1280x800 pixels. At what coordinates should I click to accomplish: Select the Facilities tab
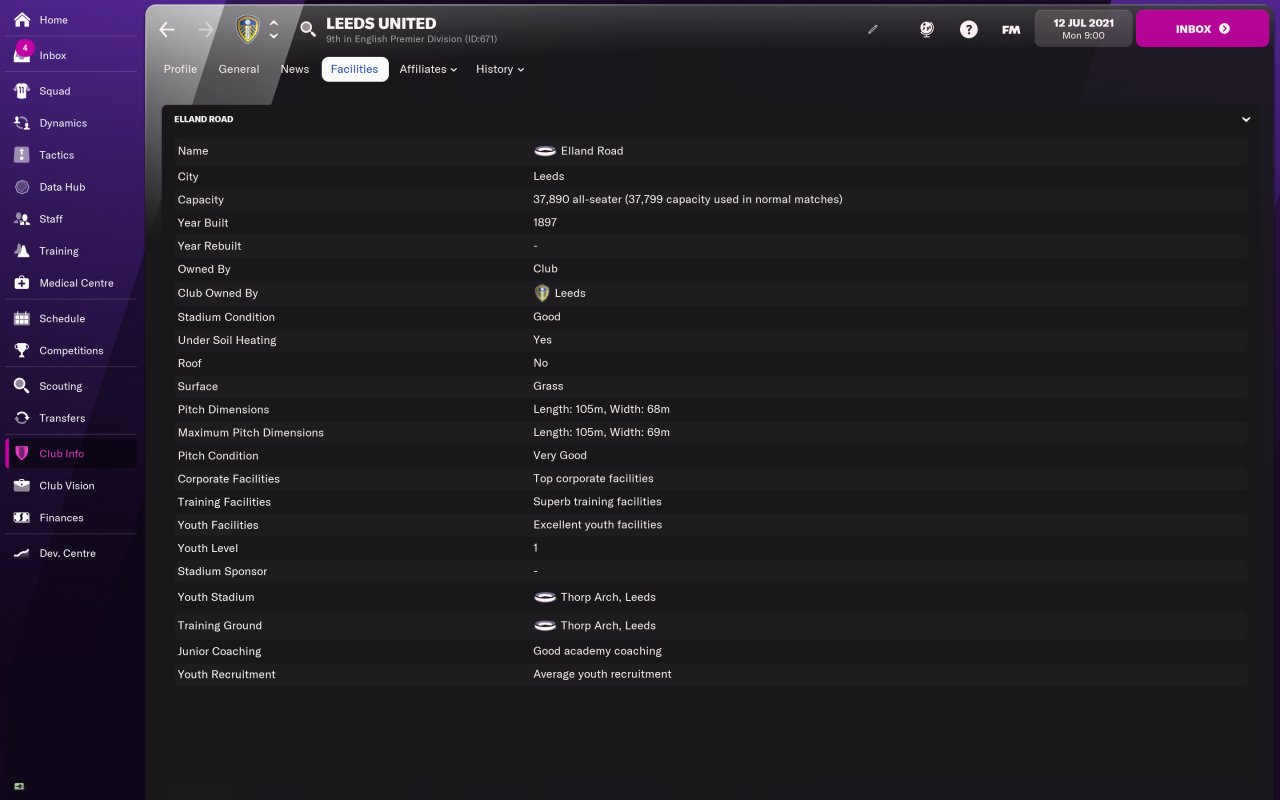(355, 69)
